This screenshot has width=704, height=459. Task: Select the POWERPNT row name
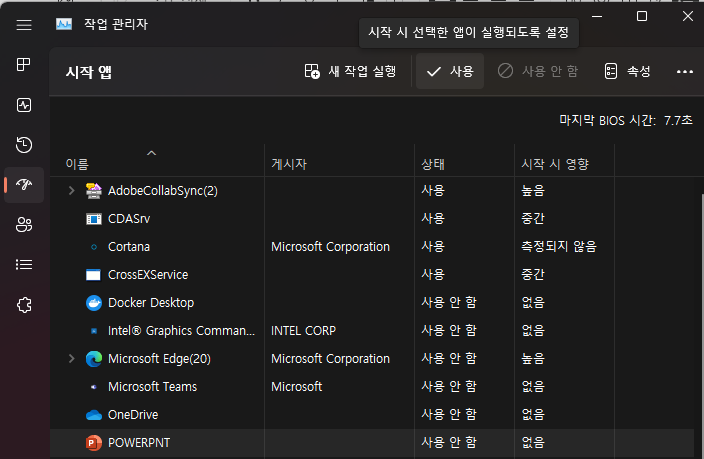tap(139, 442)
